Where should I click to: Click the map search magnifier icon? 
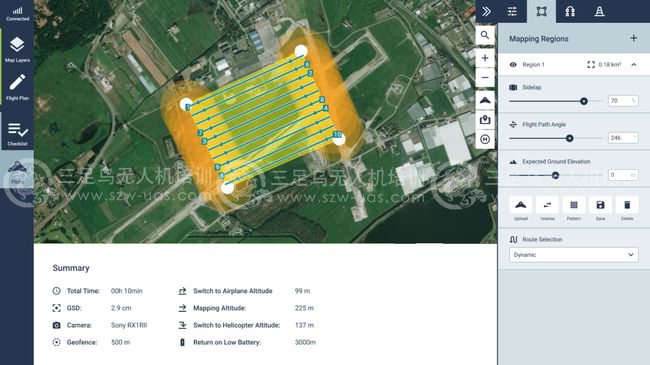pyautogui.click(x=485, y=36)
